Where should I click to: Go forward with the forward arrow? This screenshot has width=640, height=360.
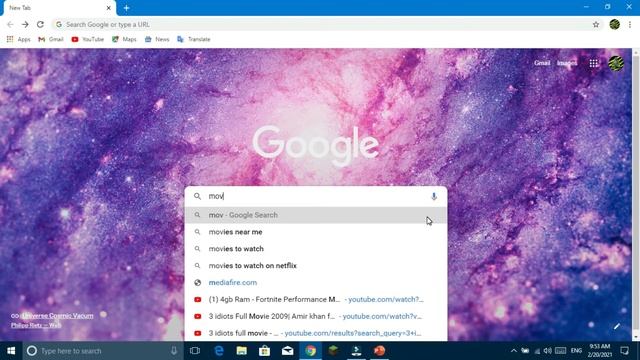(x=25, y=24)
